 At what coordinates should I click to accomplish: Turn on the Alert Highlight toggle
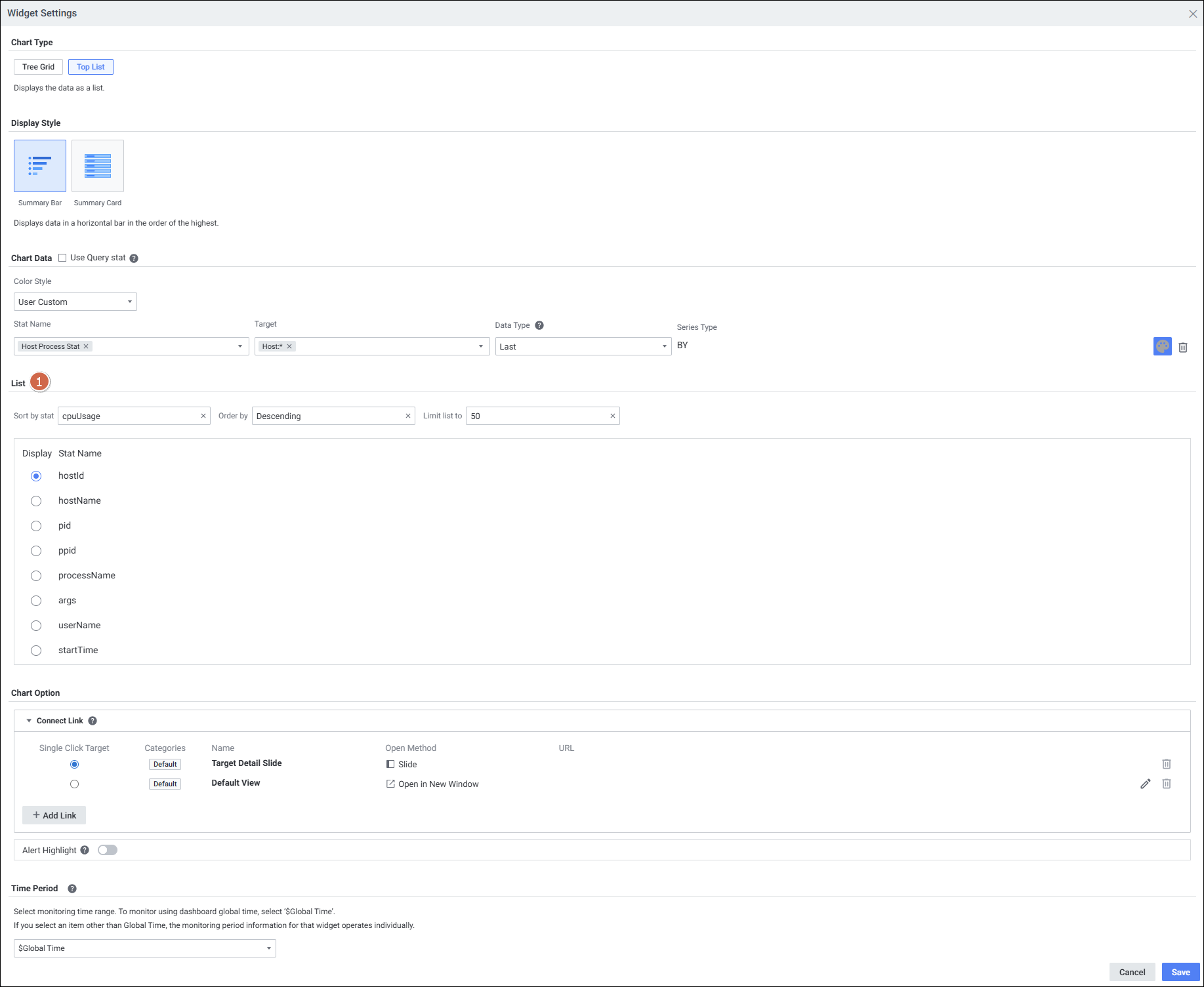[108, 850]
